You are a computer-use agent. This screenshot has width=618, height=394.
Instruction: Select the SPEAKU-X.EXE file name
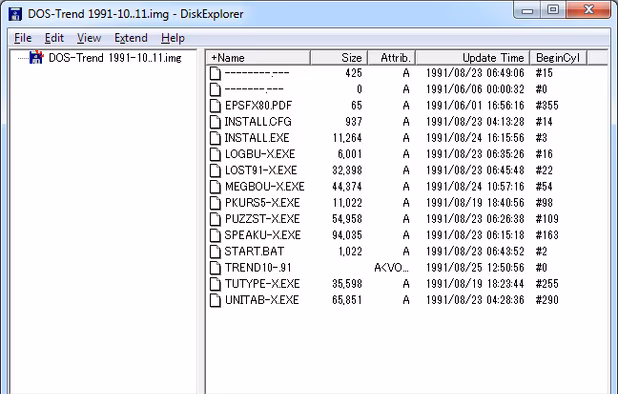tap(262, 235)
